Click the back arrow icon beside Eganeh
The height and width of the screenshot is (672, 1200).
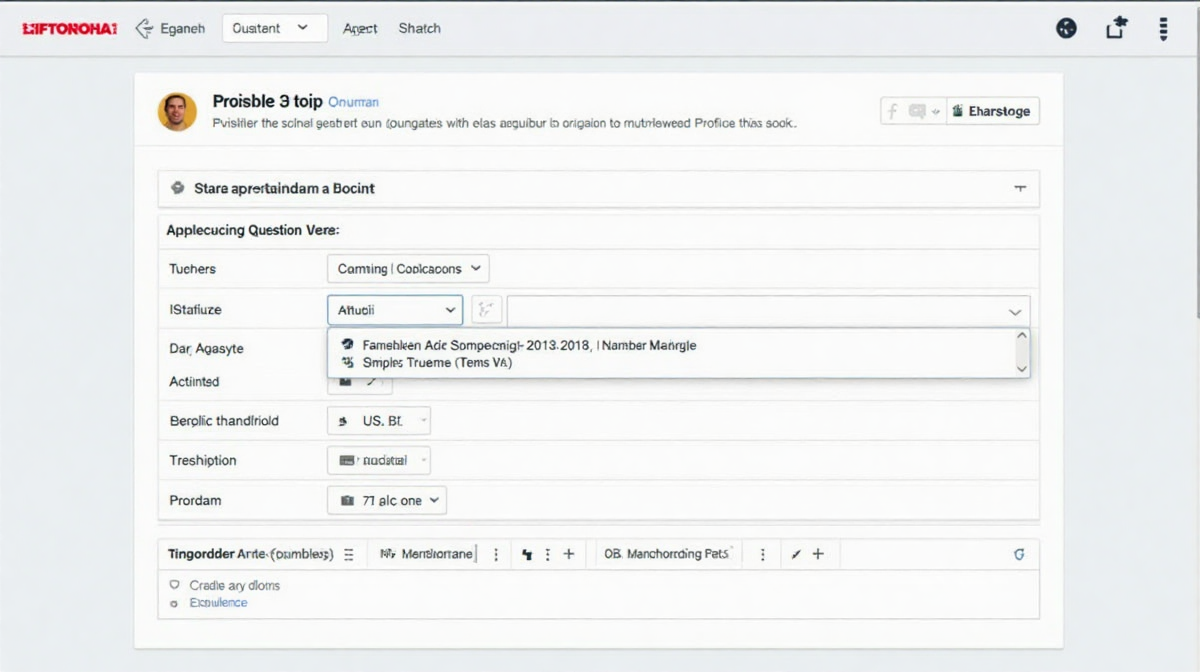click(144, 29)
